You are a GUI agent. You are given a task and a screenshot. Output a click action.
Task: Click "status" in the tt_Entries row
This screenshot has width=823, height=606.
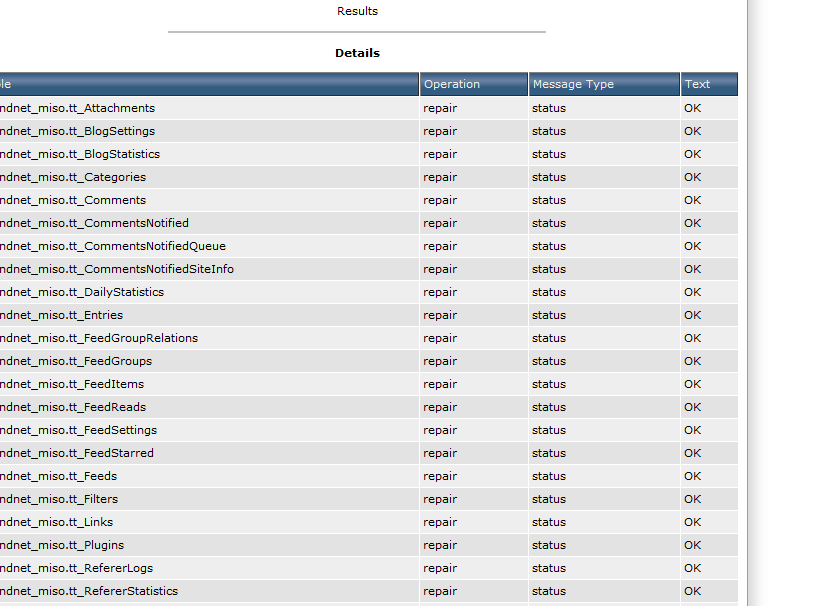(549, 315)
